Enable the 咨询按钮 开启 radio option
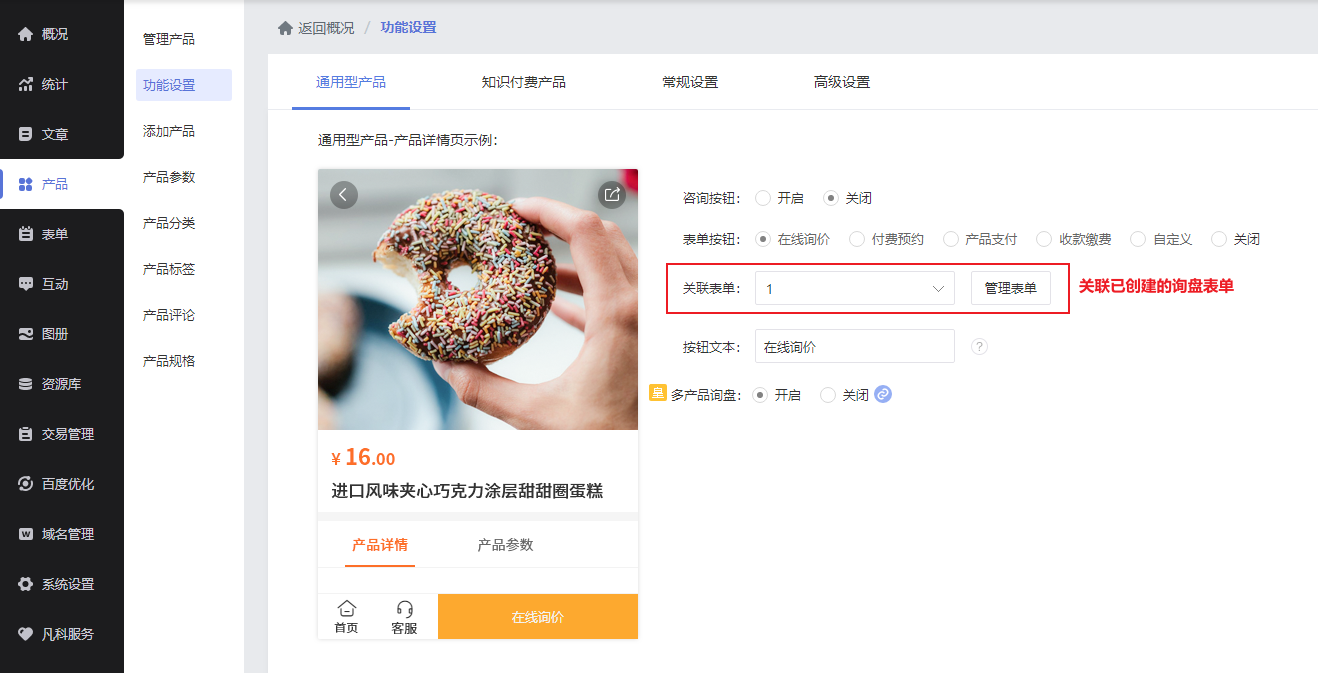Viewport: 1318px width, 673px height. click(x=763, y=198)
